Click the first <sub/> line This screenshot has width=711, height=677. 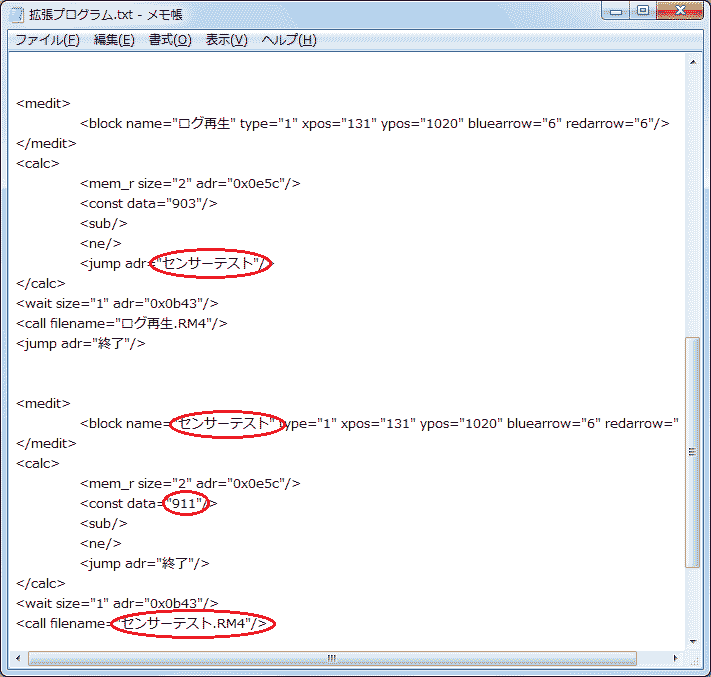coord(104,224)
